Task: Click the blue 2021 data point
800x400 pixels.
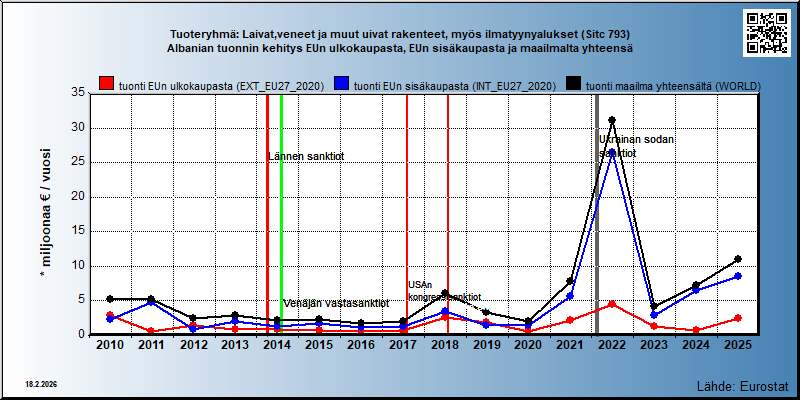Action: coord(570,295)
